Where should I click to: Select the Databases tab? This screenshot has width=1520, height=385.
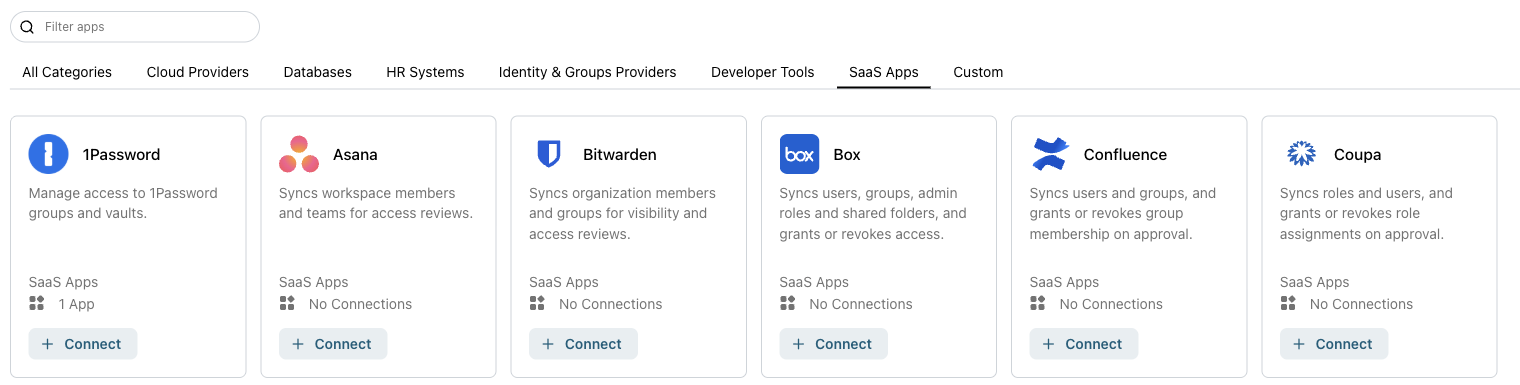pyautogui.click(x=318, y=72)
